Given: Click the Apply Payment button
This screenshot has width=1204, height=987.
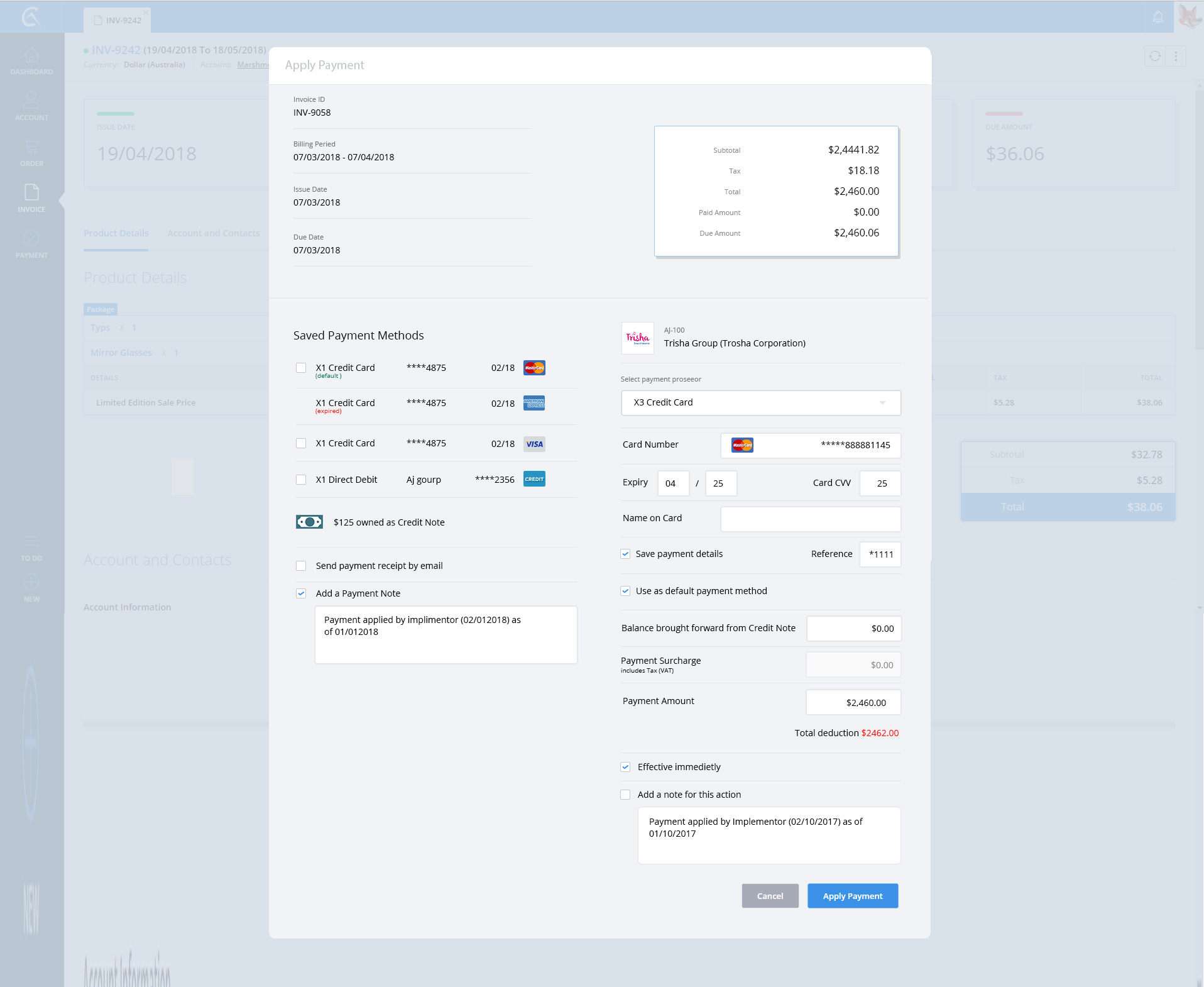Looking at the screenshot, I should [852, 896].
